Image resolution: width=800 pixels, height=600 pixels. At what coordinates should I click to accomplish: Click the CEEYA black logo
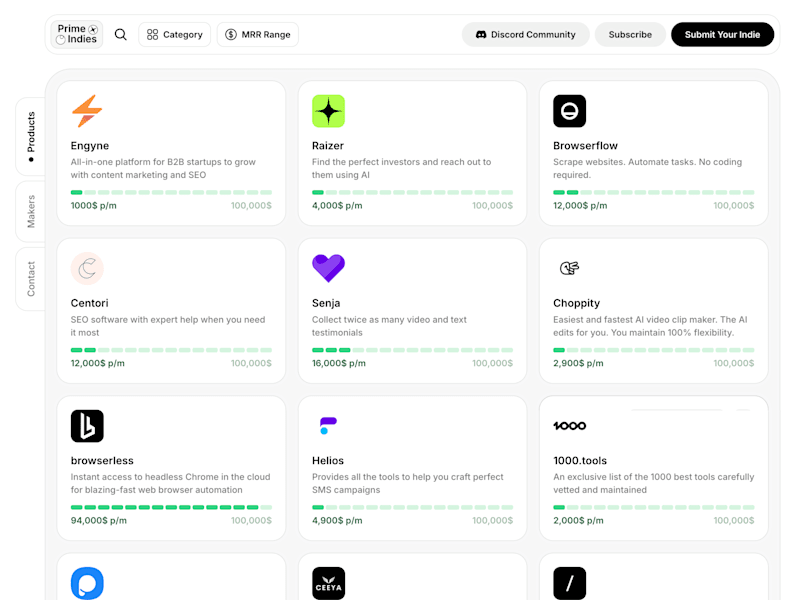(329, 583)
